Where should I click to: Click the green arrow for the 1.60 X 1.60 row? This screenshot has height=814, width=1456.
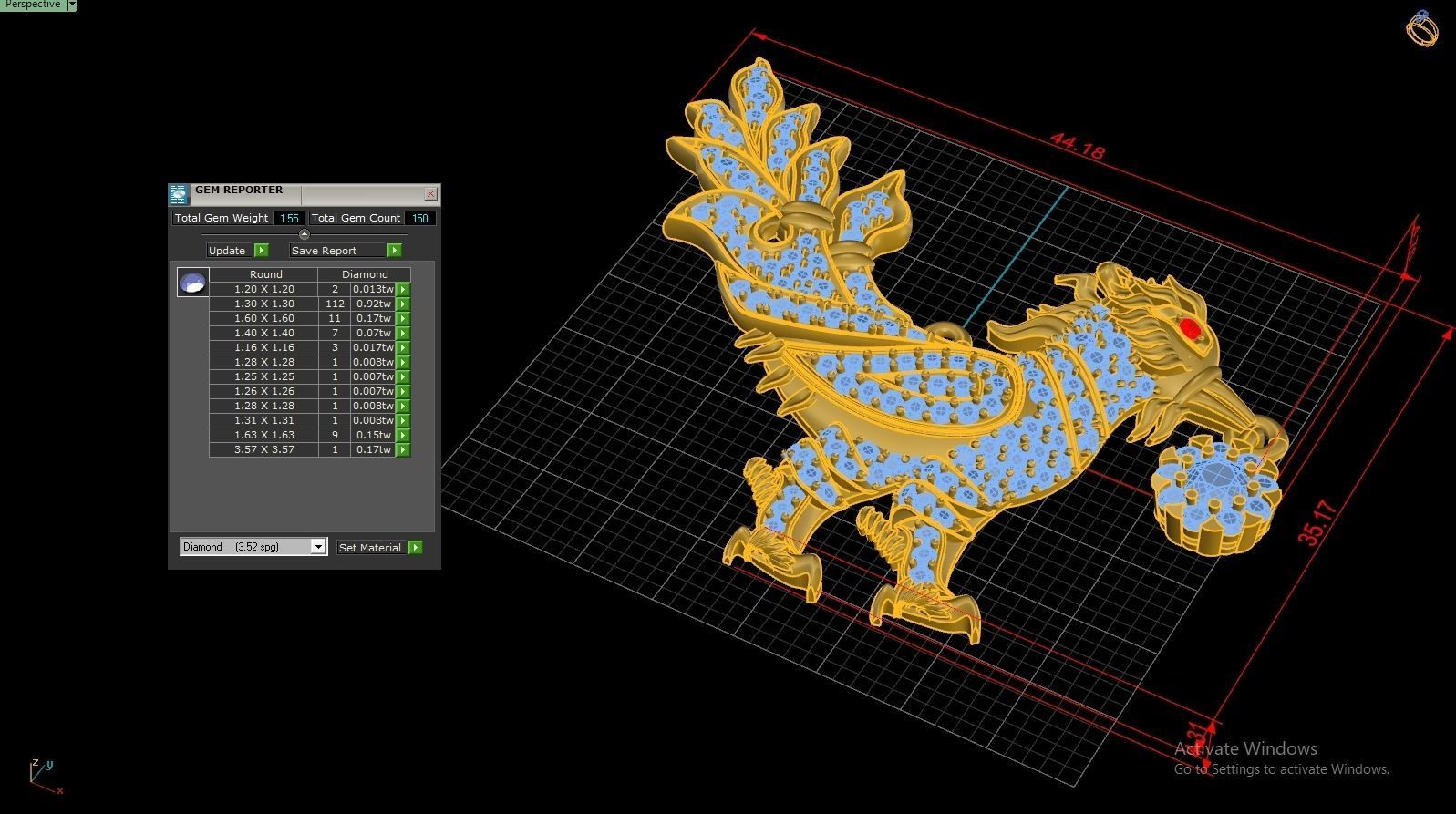click(x=403, y=318)
